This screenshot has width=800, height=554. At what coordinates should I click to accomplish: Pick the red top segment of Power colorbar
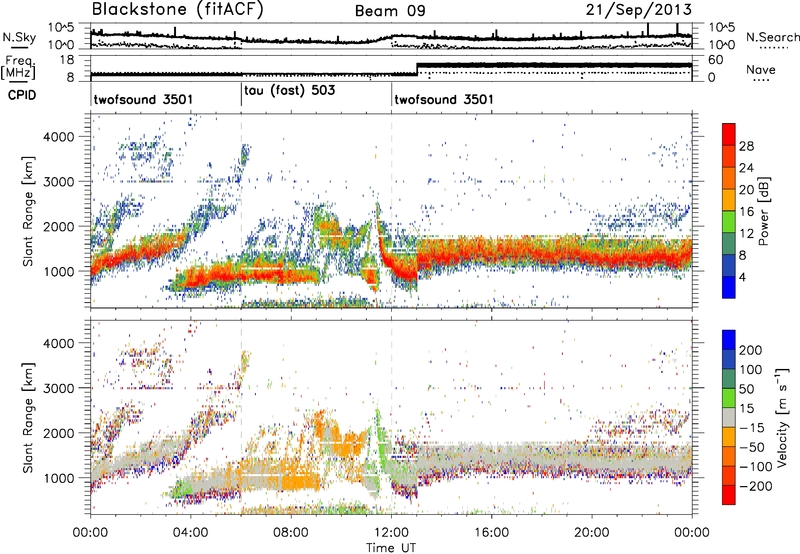coord(729,135)
